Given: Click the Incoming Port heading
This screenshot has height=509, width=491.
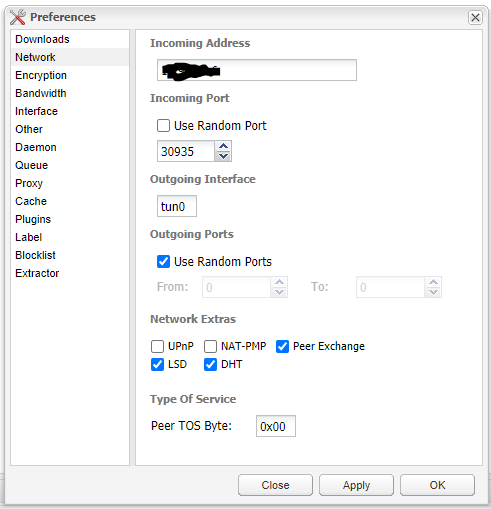Looking at the screenshot, I should pos(190,98).
